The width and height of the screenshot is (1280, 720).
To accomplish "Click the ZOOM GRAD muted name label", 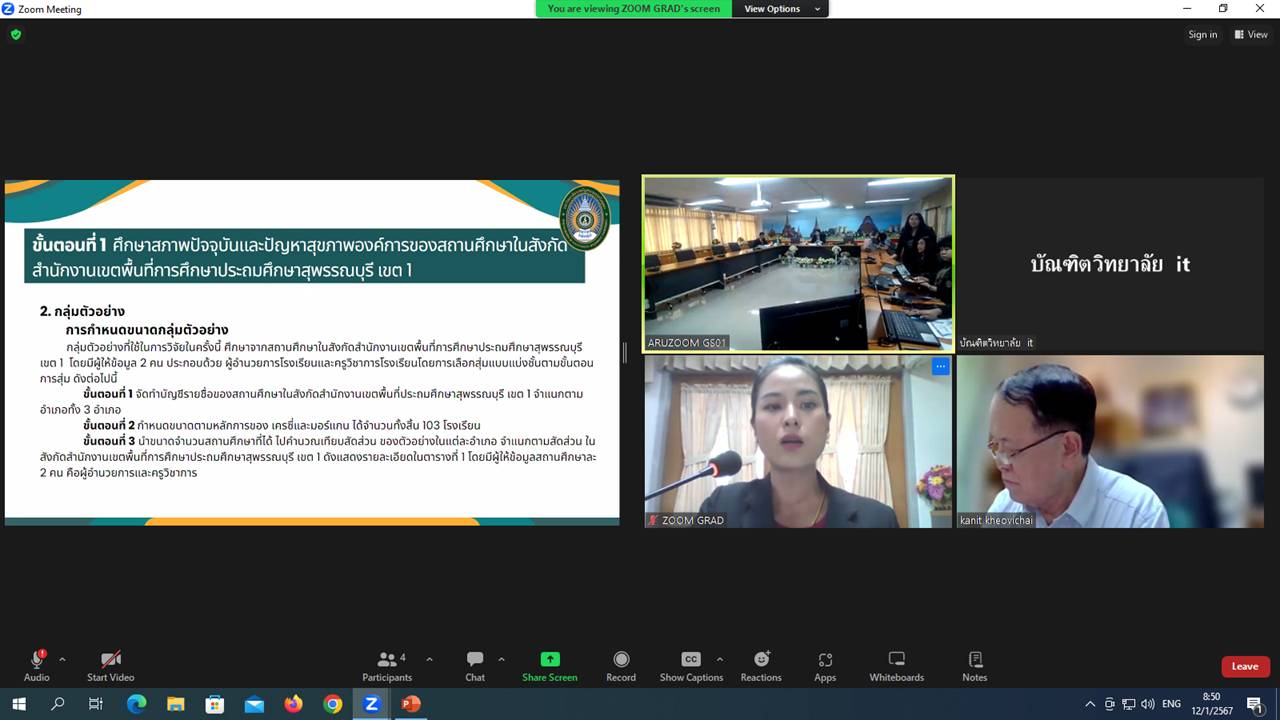I will pos(686,520).
